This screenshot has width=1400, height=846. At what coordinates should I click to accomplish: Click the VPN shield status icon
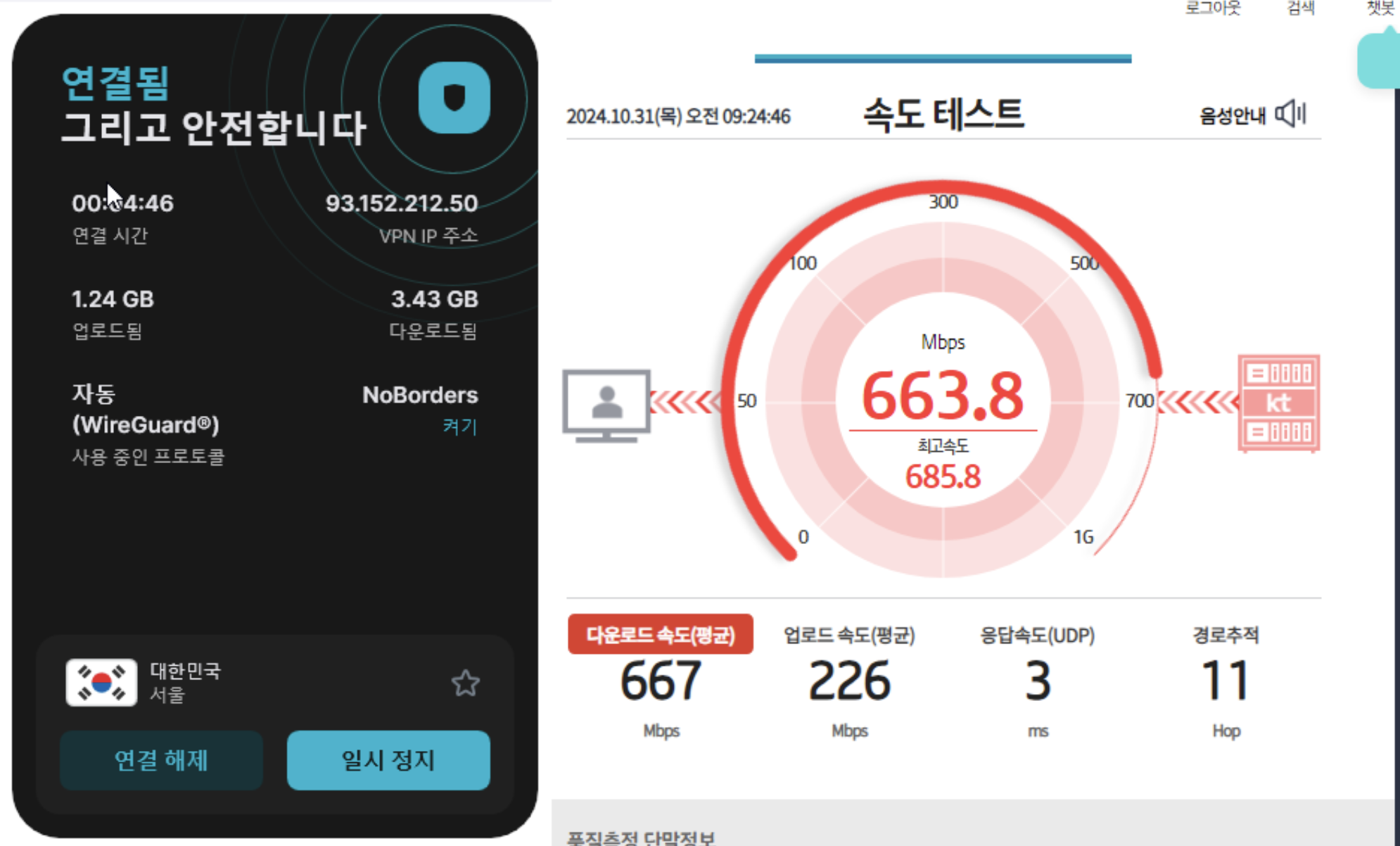click(x=454, y=98)
